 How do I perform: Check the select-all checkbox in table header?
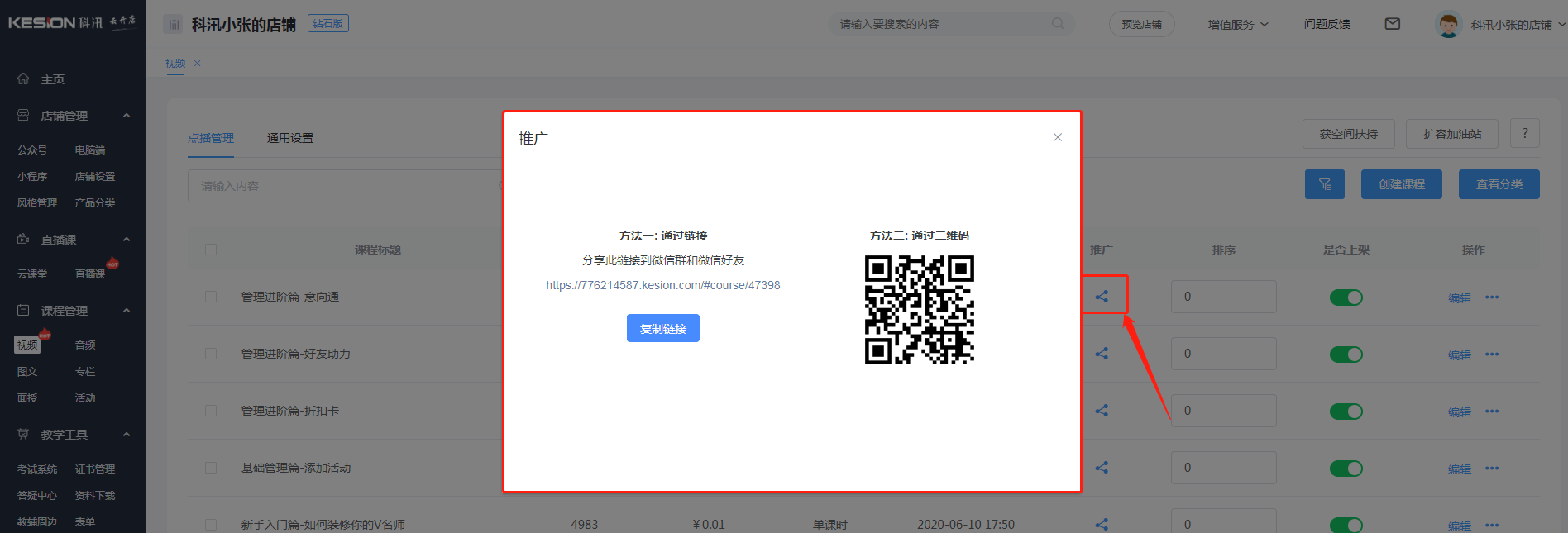pyautogui.click(x=211, y=250)
